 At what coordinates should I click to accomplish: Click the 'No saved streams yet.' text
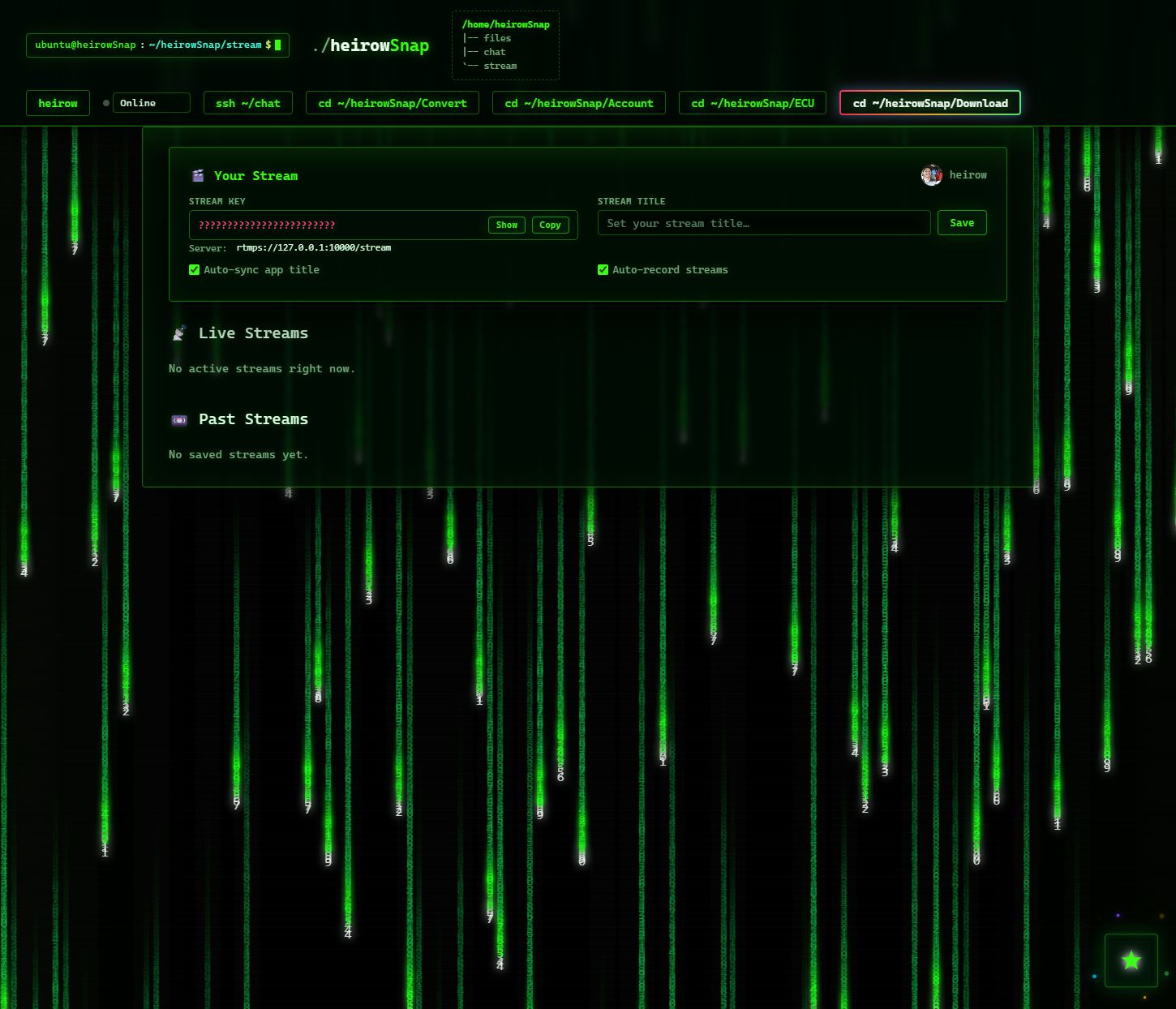point(238,455)
